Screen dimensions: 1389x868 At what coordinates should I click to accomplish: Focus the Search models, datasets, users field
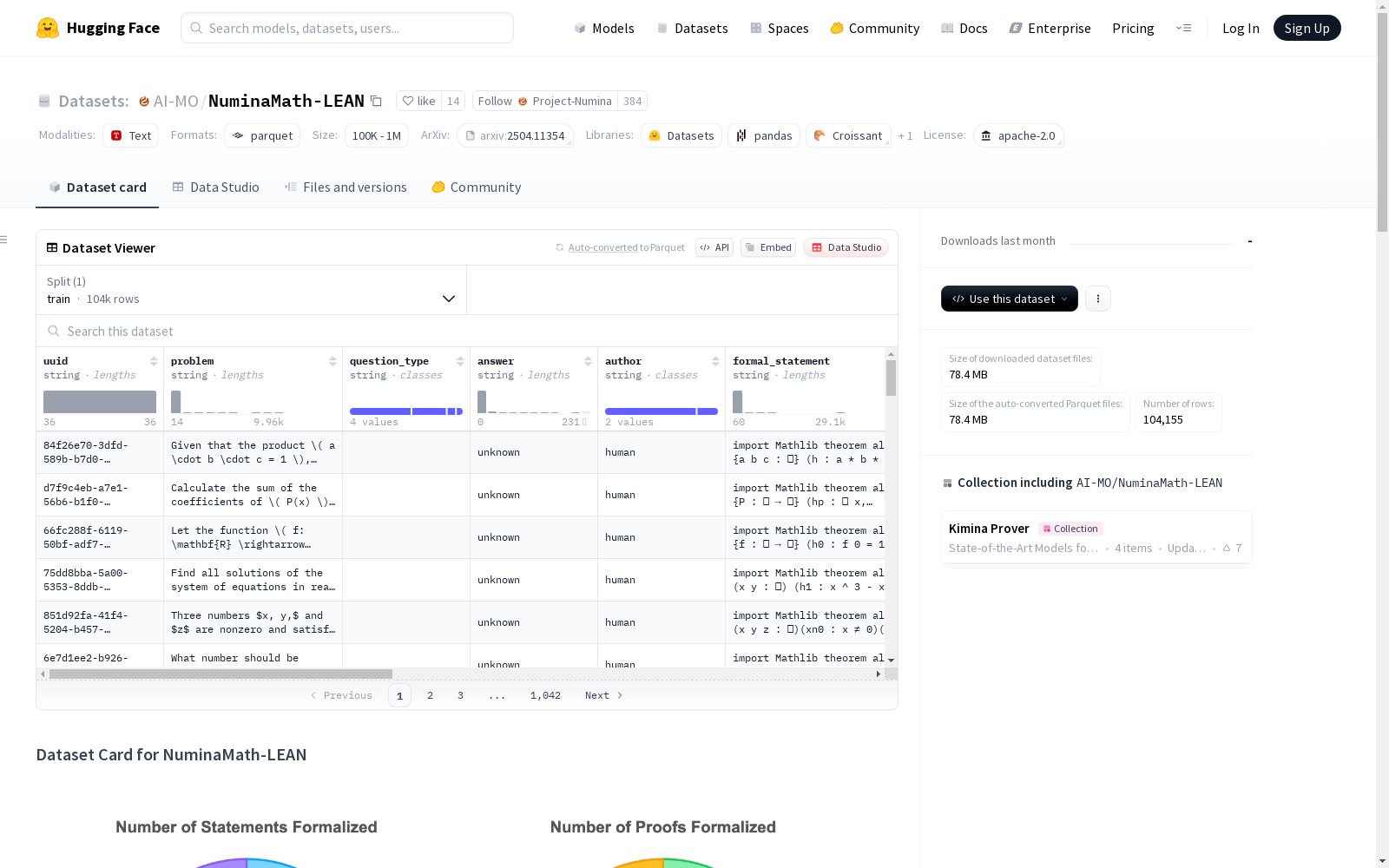click(347, 28)
